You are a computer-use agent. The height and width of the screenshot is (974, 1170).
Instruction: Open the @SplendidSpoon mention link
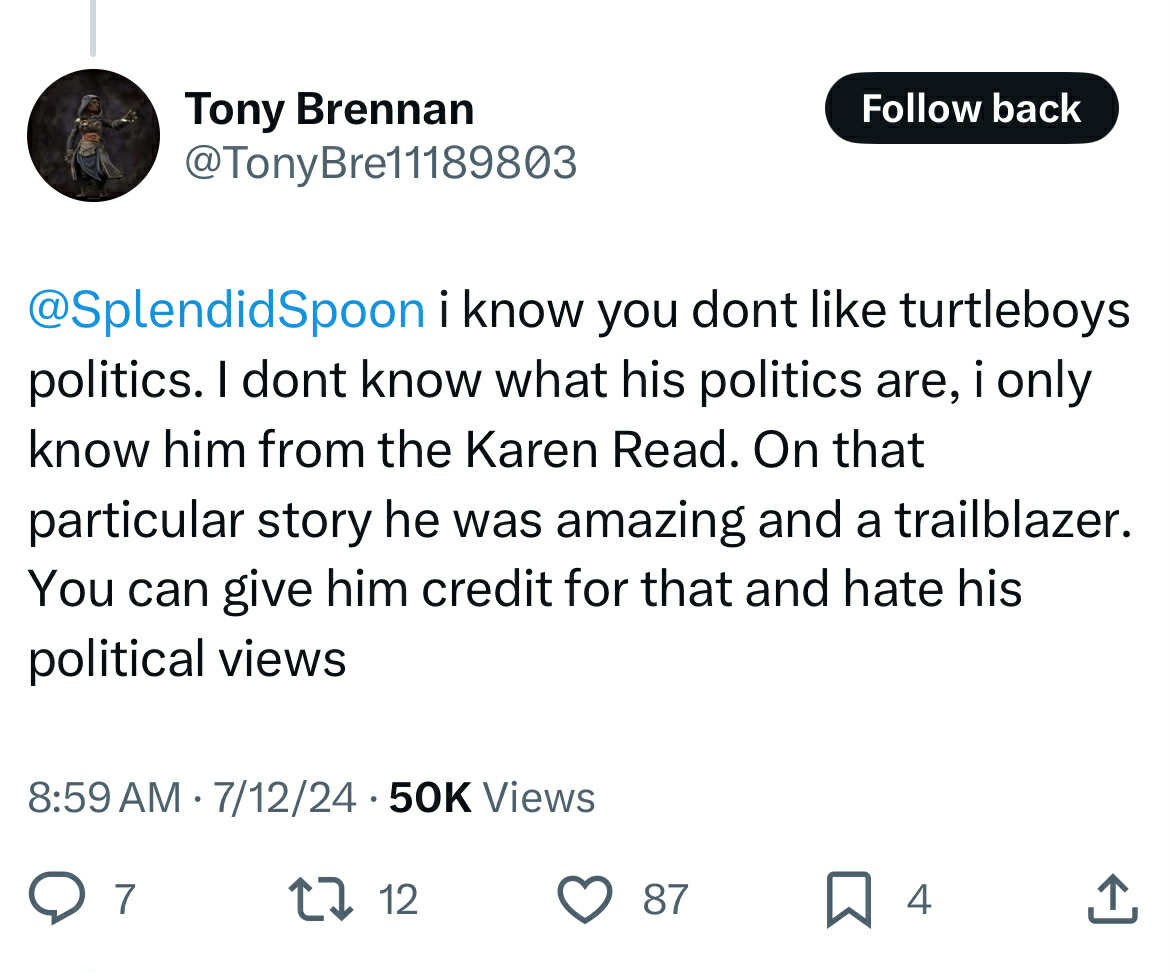226,310
